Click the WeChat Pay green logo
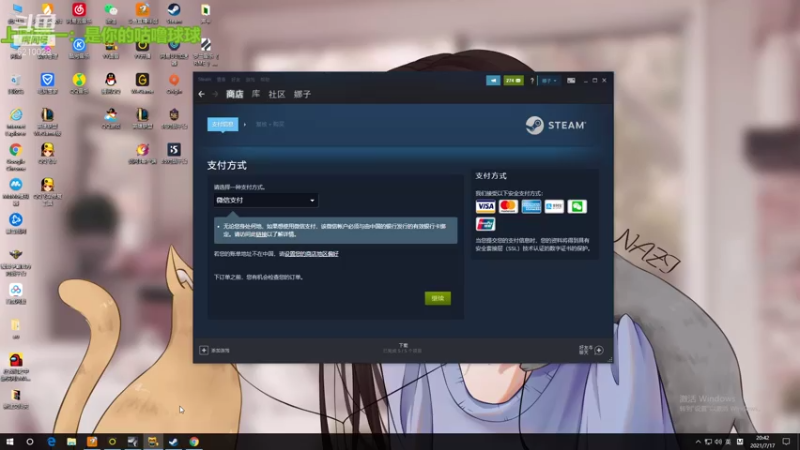Viewport: 800px width, 450px height. (577, 206)
